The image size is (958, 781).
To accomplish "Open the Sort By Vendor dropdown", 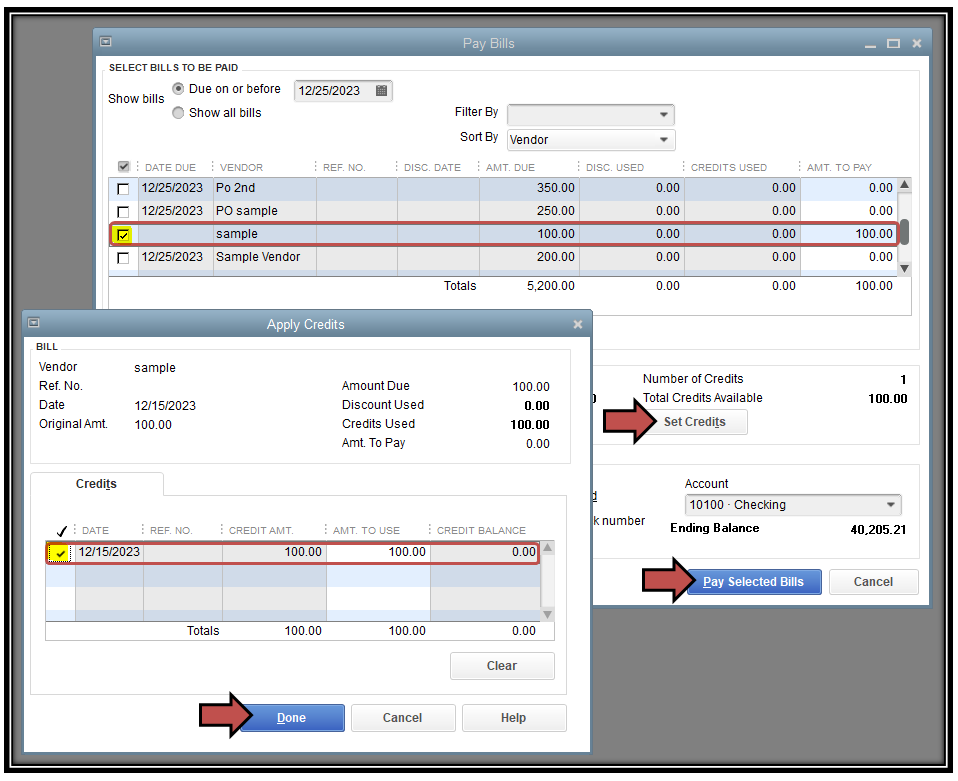I will (663, 140).
